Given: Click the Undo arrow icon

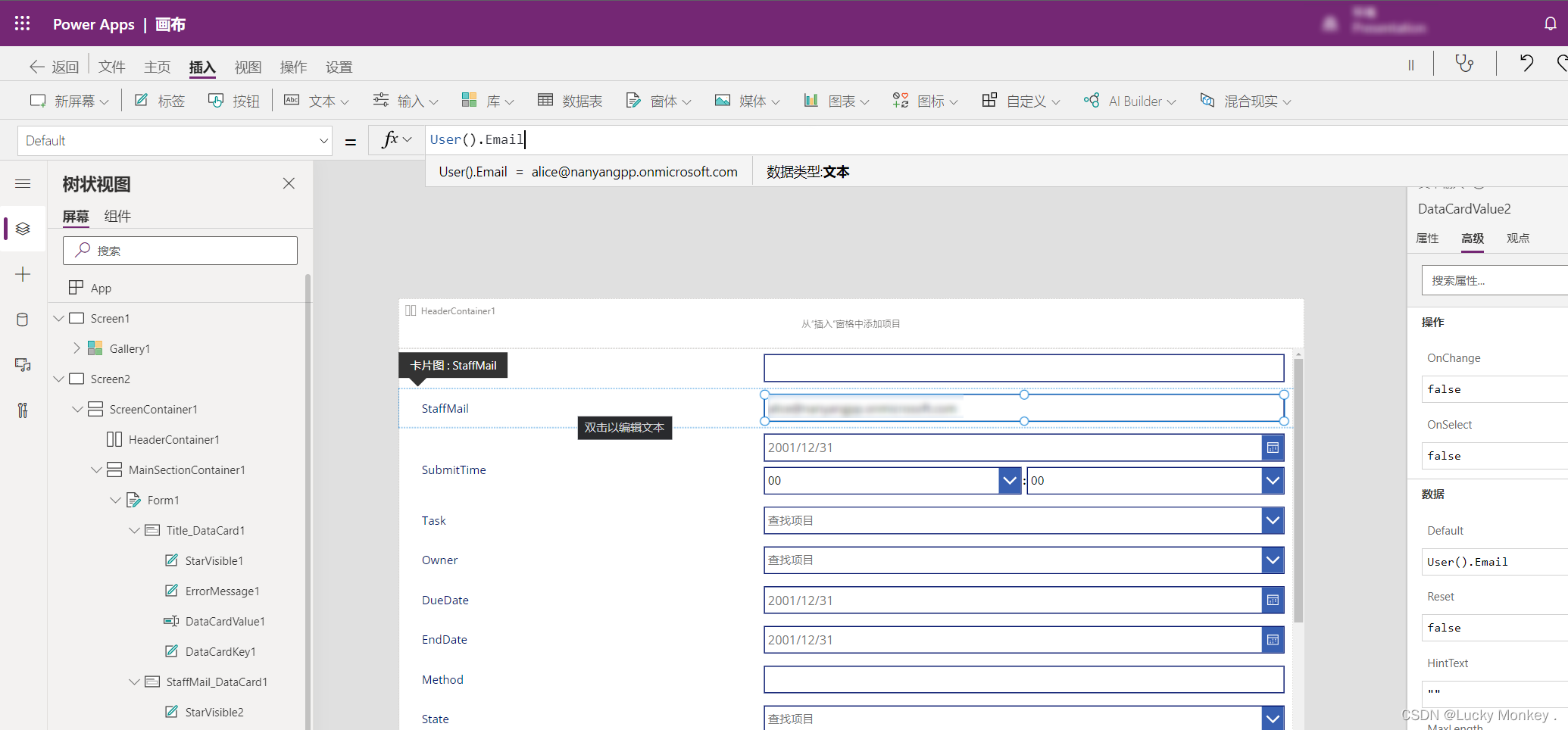Looking at the screenshot, I should [x=1526, y=64].
